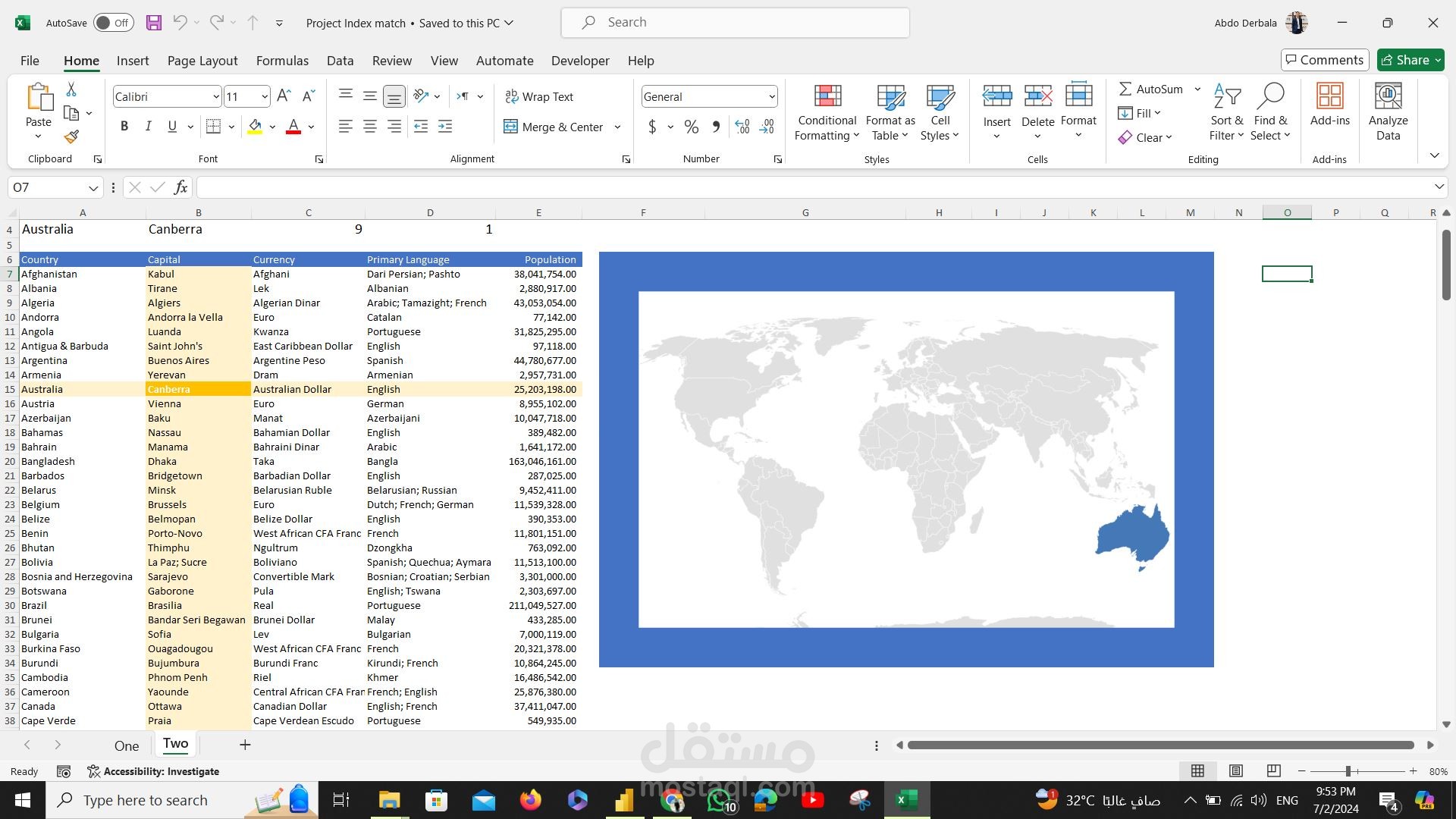
Task: Expand the Number Format dropdown showing General
Action: tap(771, 96)
